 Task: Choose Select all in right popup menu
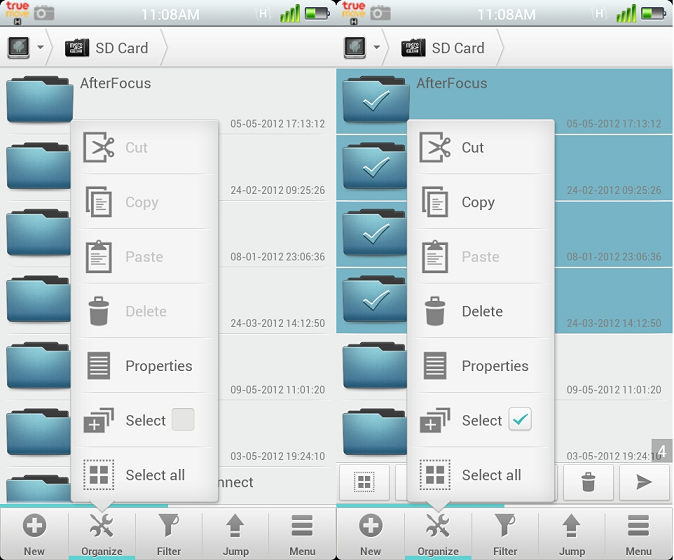490,475
